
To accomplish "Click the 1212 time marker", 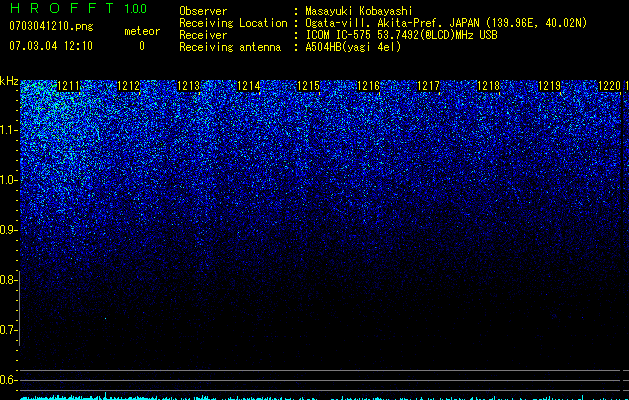I will tap(128, 86).
